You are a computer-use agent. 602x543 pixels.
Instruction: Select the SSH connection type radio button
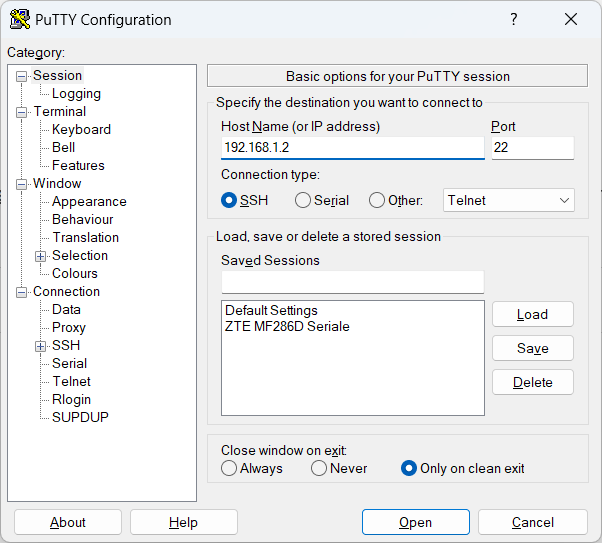[x=229, y=200]
